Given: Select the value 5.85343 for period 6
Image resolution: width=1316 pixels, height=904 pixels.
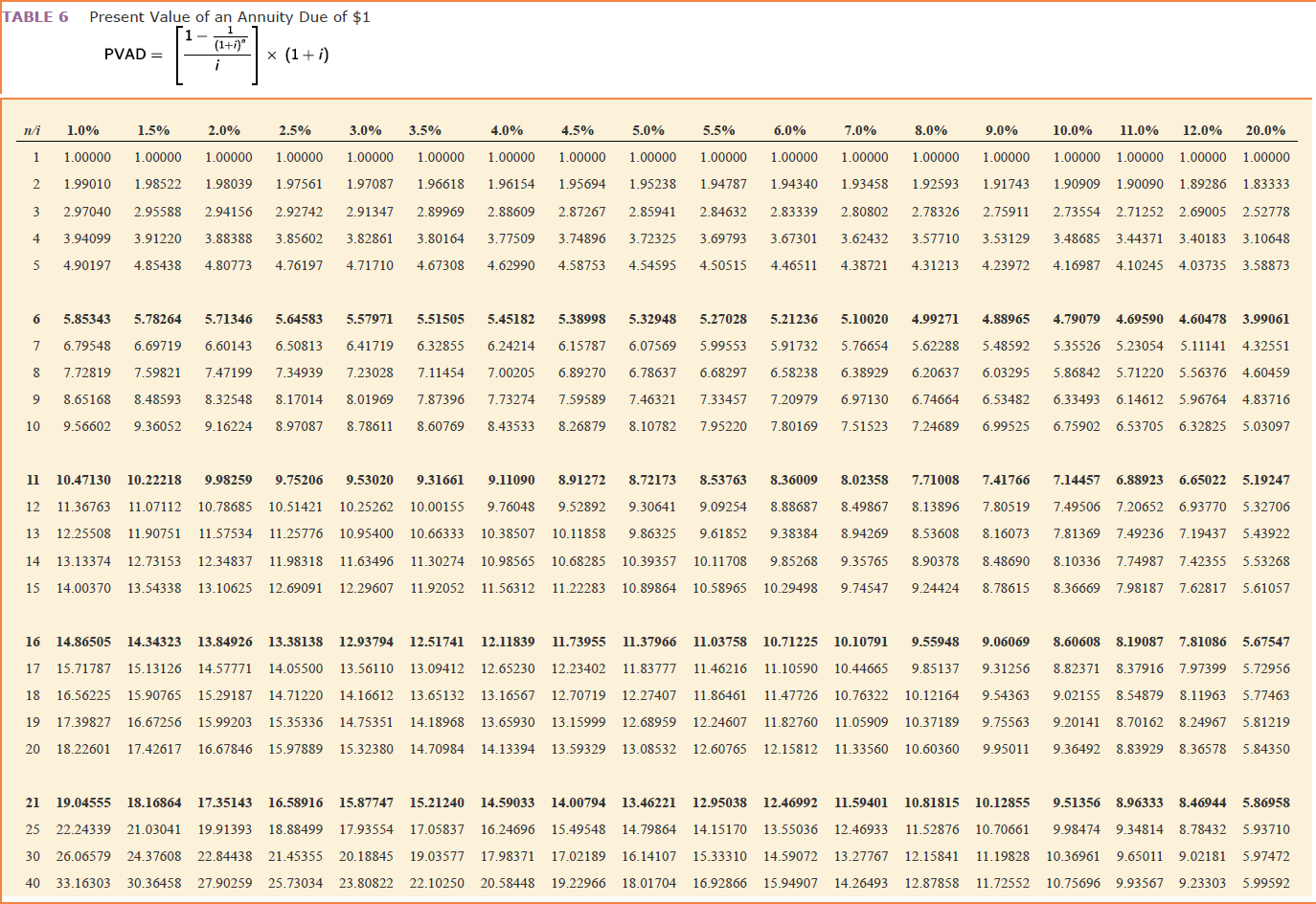Looking at the screenshot, I should [x=87, y=319].
